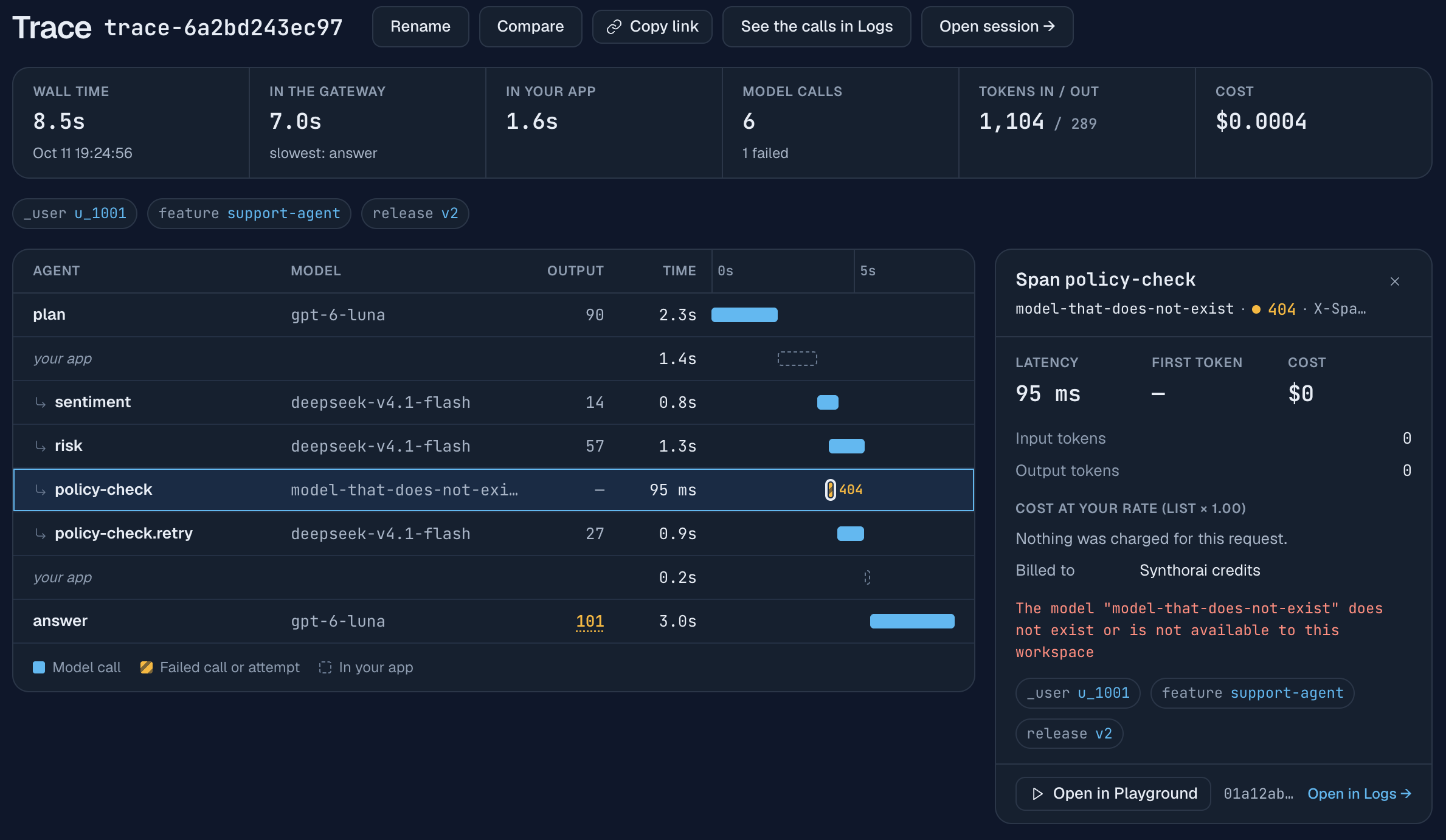The width and height of the screenshot is (1446, 840).
Task: Click the '1 failed' model calls note
Action: pyautogui.click(x=765, y=154)
